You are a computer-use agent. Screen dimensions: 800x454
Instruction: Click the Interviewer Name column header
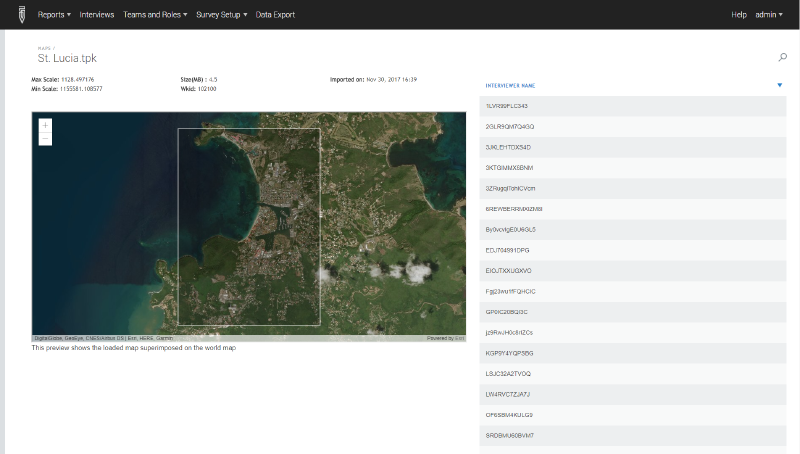(x=510, y=86)
